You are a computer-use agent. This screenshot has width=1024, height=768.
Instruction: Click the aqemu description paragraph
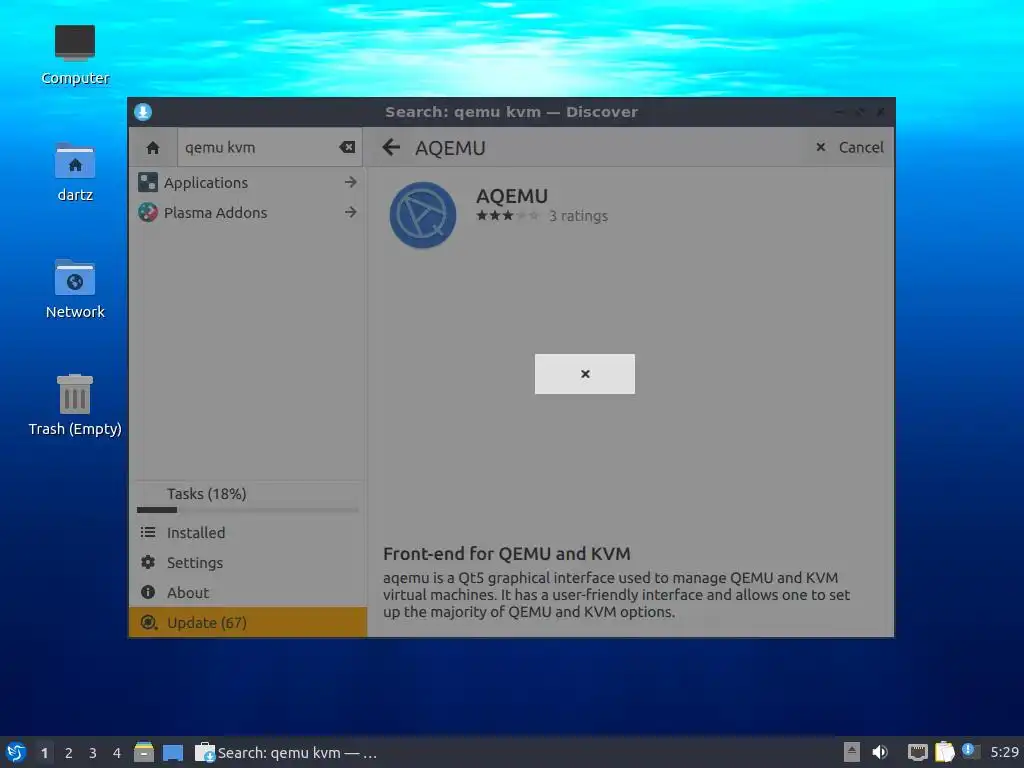pyautogui.click(x=616, y=595)
